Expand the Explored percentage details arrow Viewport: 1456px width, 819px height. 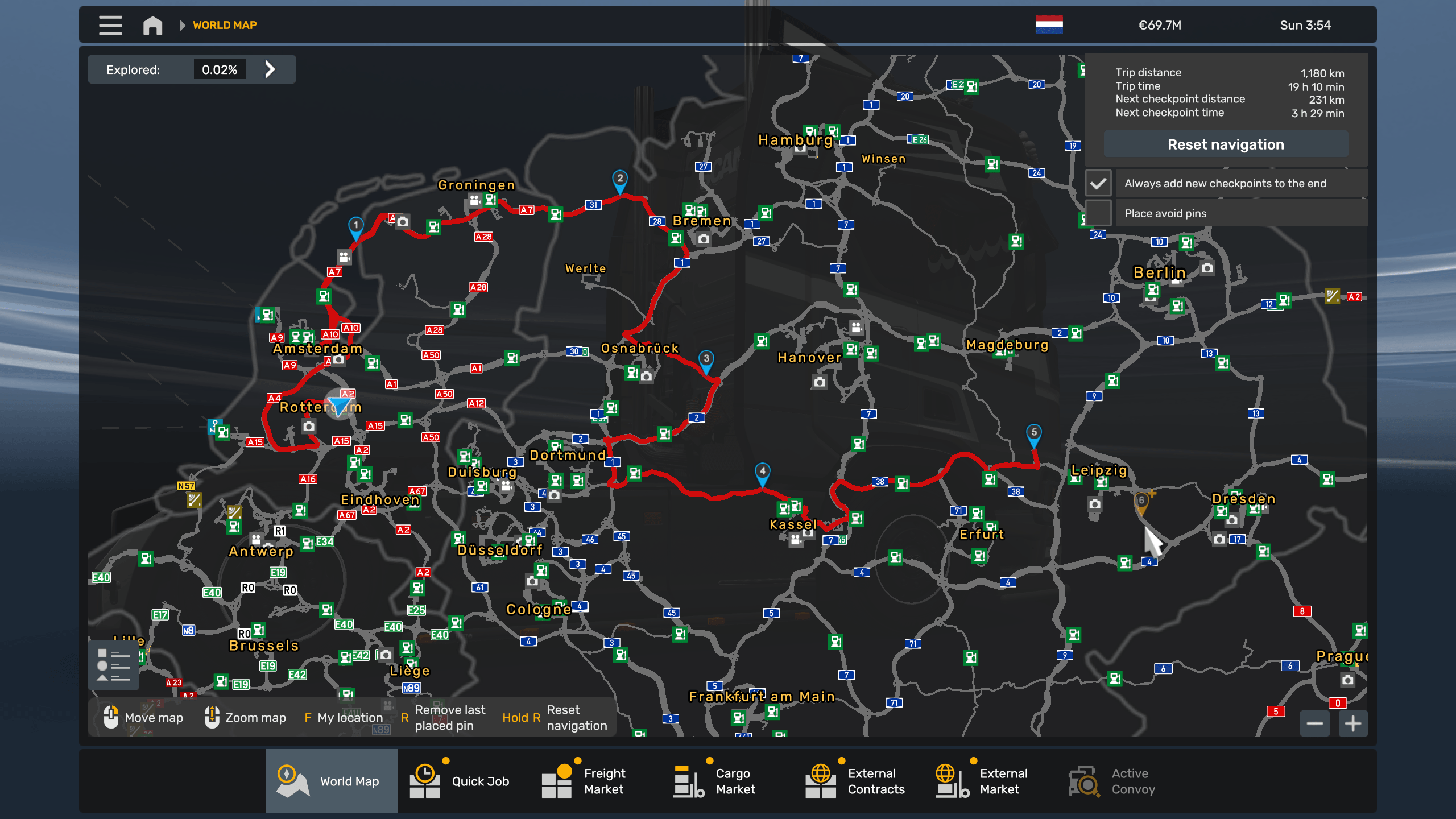pyautogui.click(x=270, y=69)
